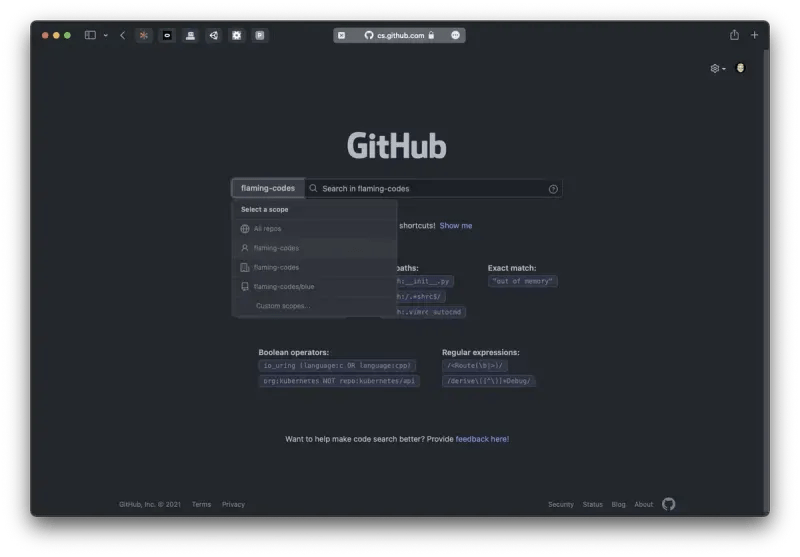Click the feedback here! link
The image size is (800, 557).
[482, 439]
